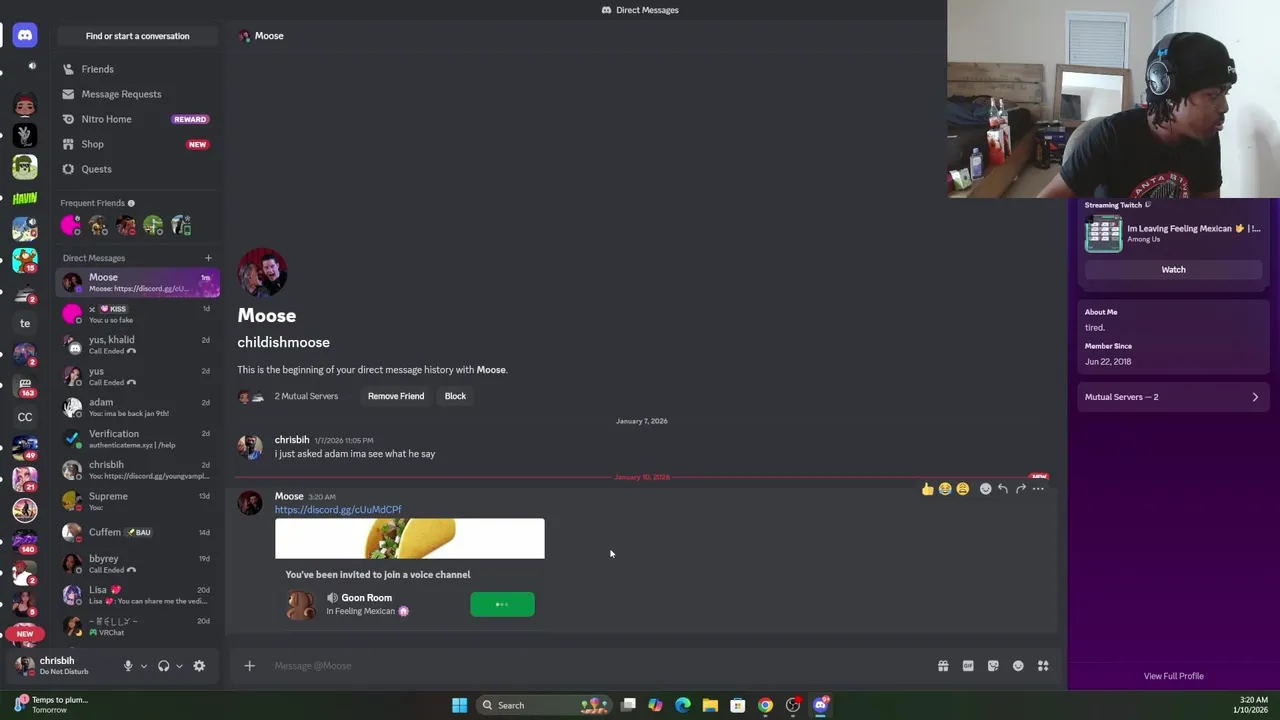Open Google Chrome from taskbar
1280x720 pixels.
[765, 705]
